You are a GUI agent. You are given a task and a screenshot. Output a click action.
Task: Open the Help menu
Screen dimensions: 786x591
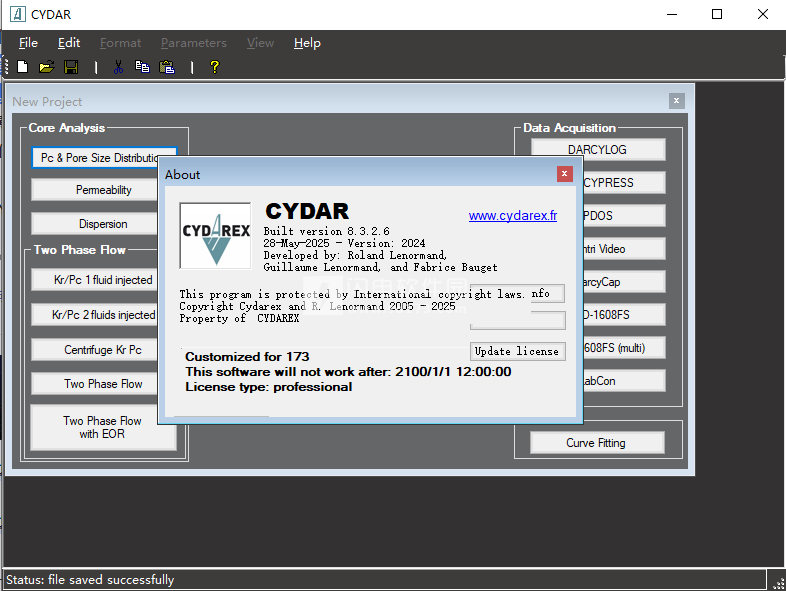coord(307,43)
